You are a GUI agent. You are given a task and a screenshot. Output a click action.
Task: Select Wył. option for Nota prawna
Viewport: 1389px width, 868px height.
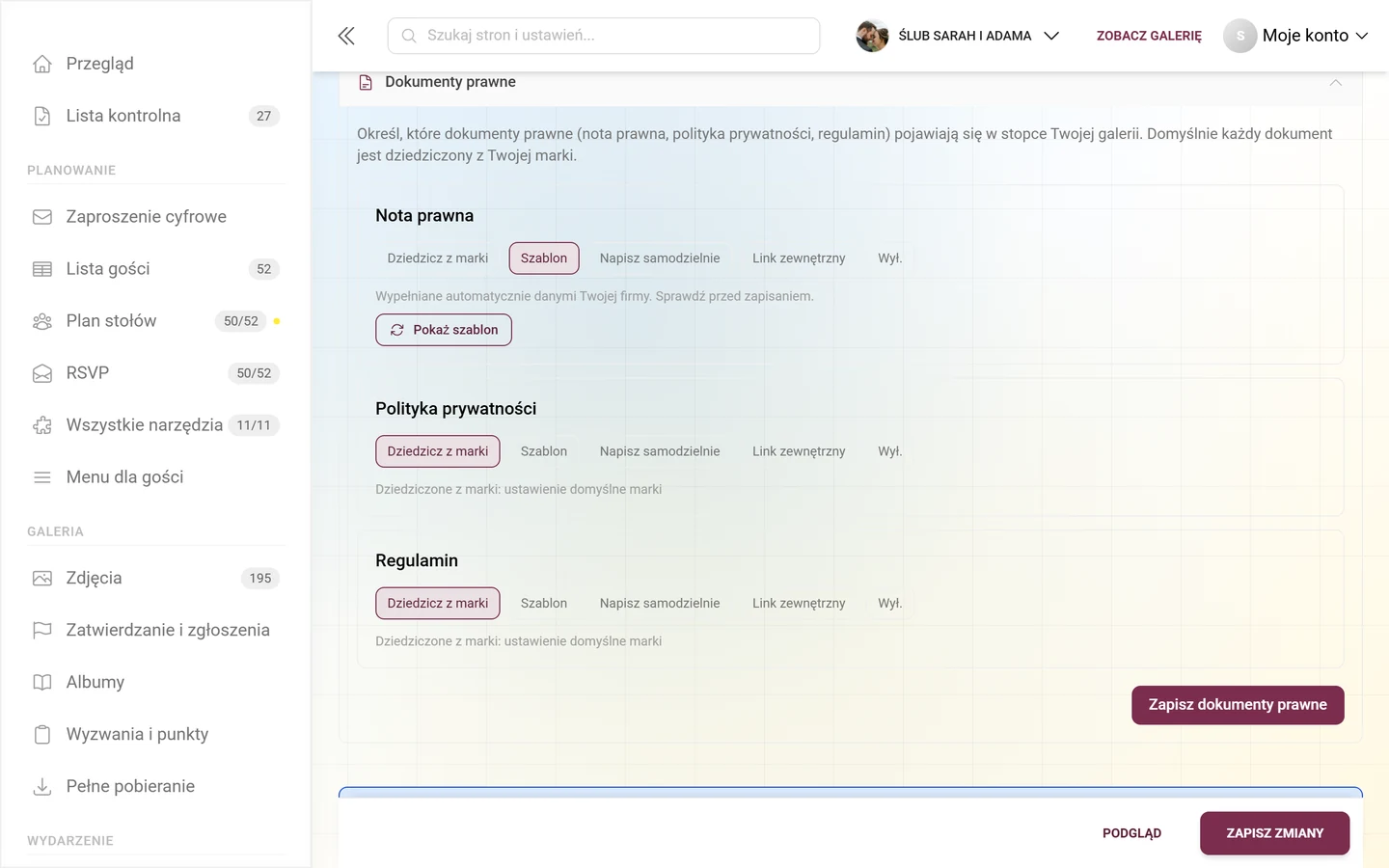coord(890,258)
